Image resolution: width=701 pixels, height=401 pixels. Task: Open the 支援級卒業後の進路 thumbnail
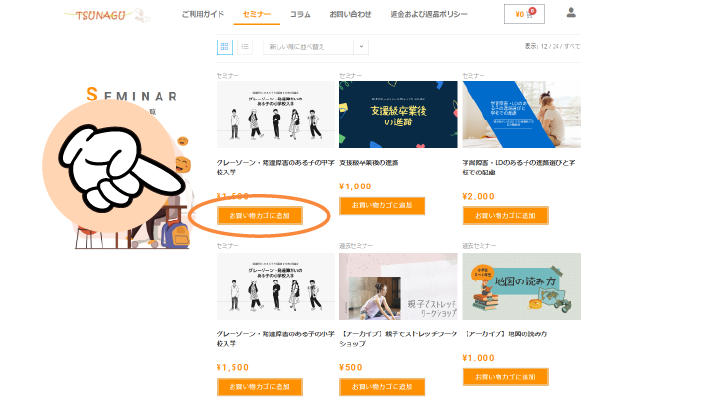pos(398,114)
